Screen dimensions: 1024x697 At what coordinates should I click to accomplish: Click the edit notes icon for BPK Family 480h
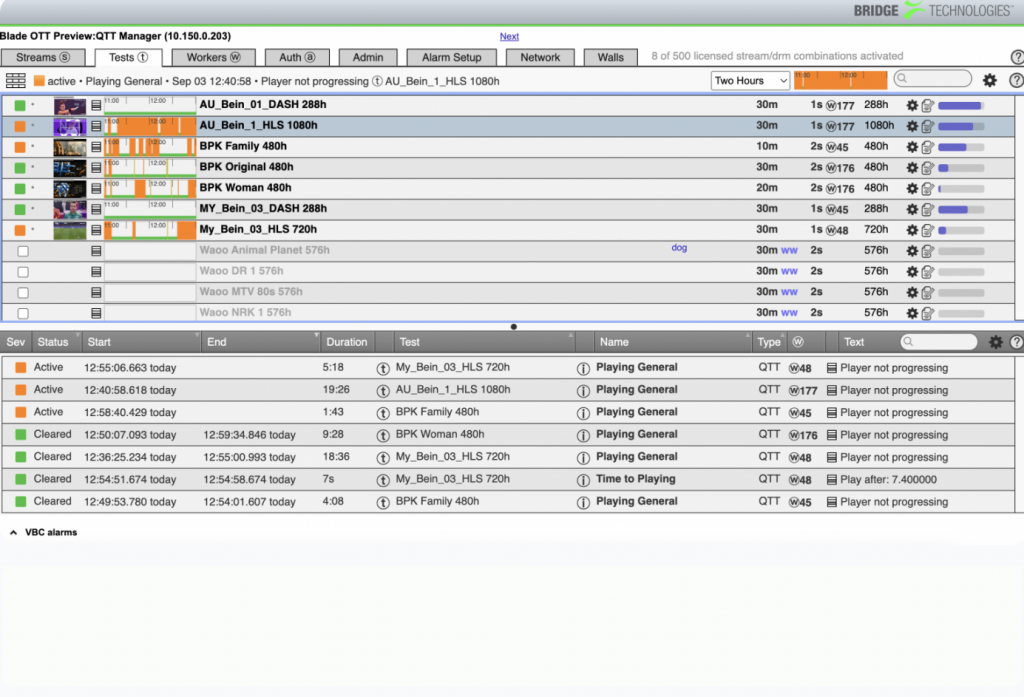click(x=927, y=147)
